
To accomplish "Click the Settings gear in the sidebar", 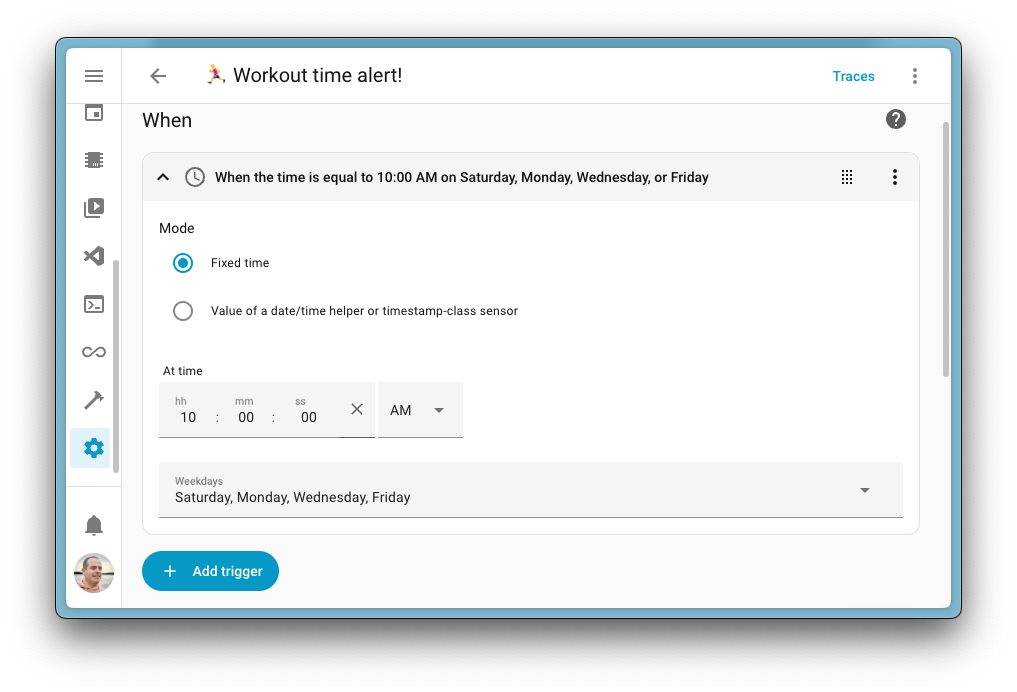I will pos(93,448).
